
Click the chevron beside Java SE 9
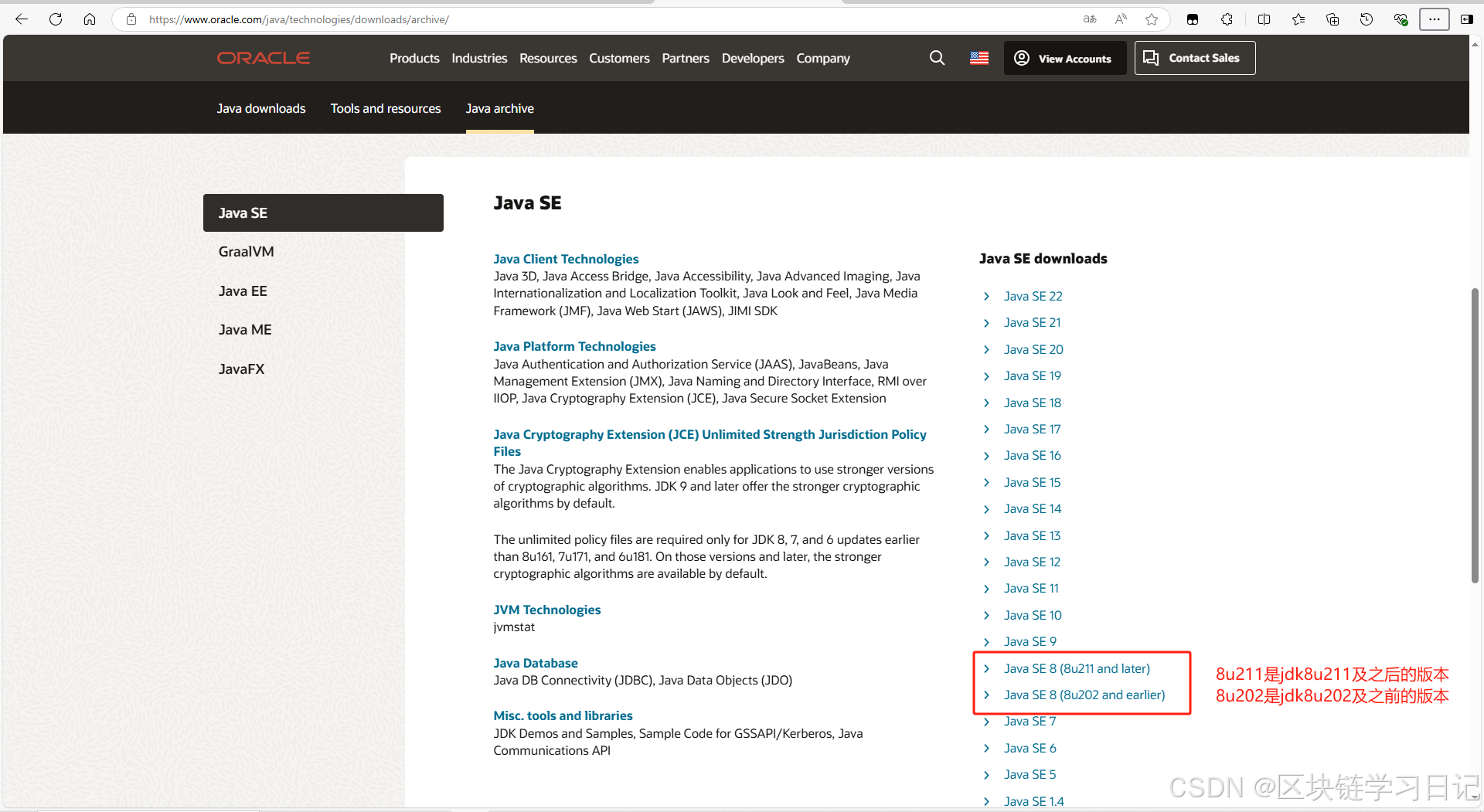(986, 642)
